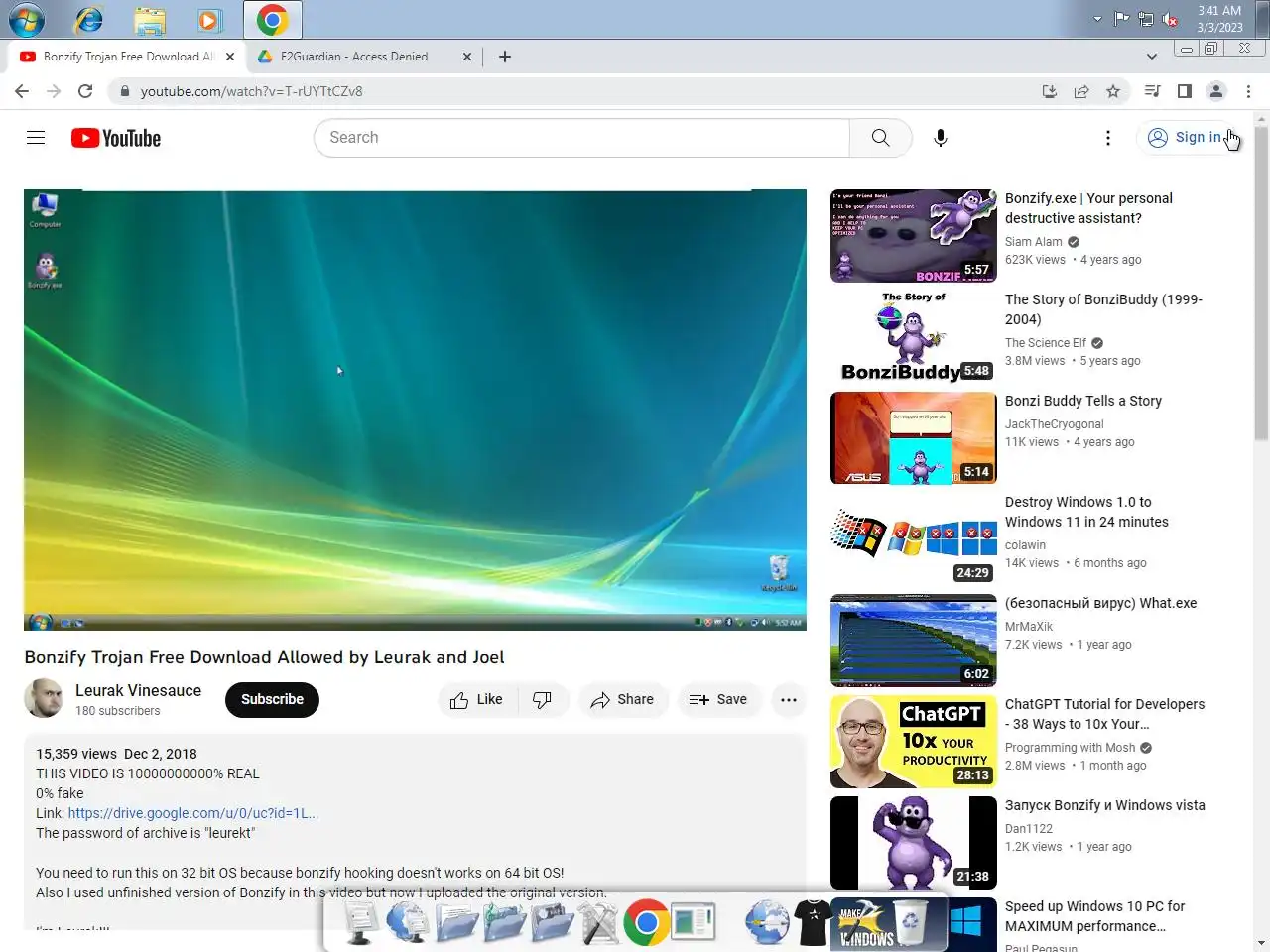The image size is (1270, 952).
Task: Go back with the browser arrow
Action: point(22,91)
